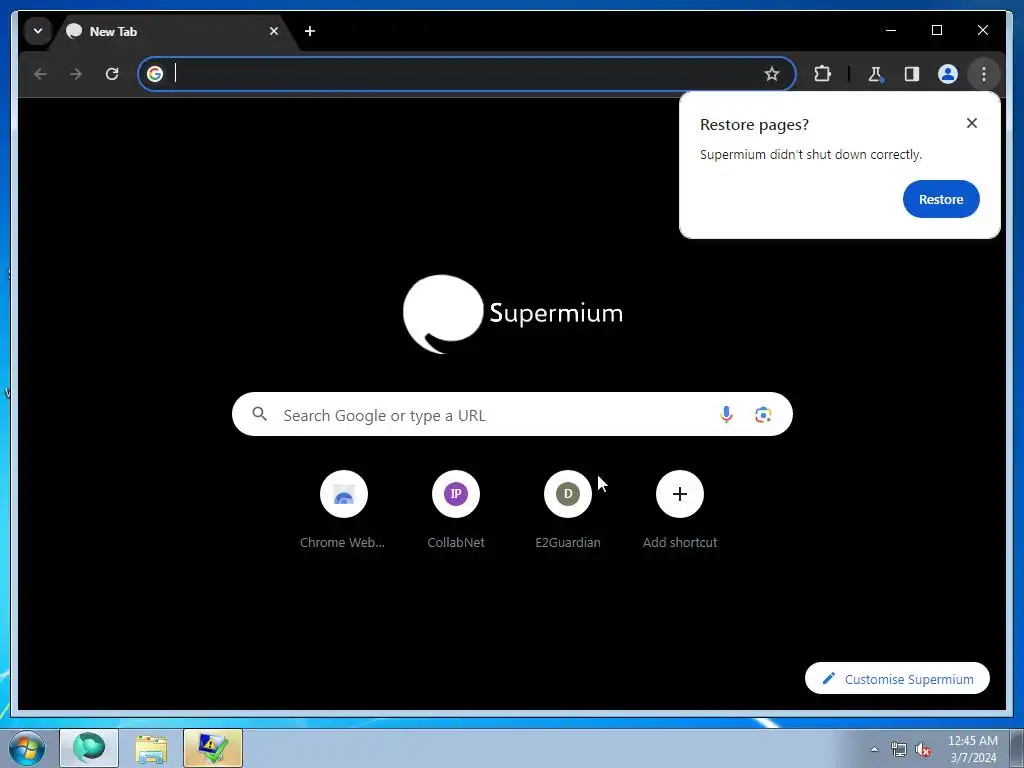Image resolution: width=1024 pixels, height=768 pixels.
Task: Close the New Tab tab
Action: 274,31
